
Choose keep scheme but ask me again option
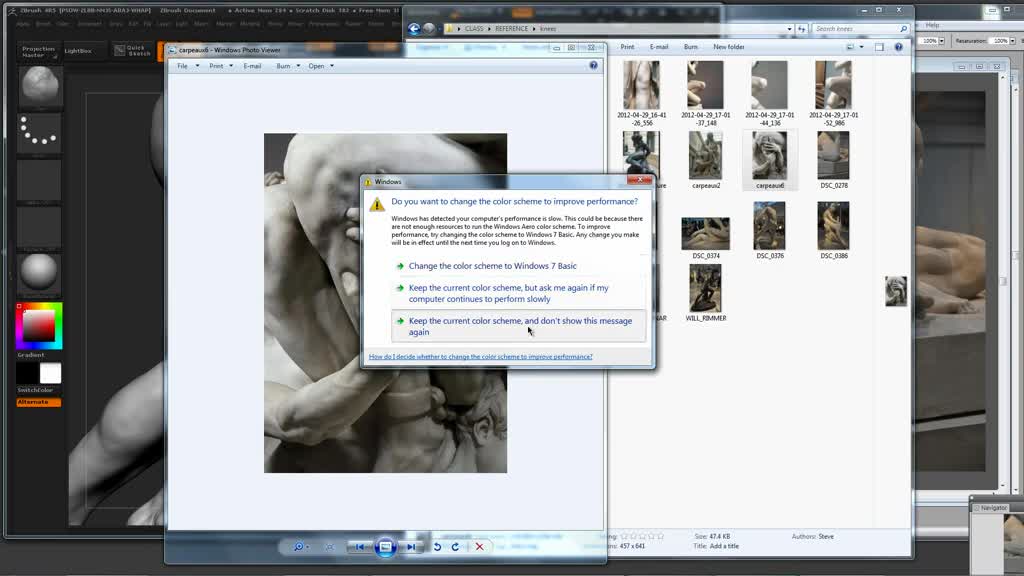tap(519, 293)
